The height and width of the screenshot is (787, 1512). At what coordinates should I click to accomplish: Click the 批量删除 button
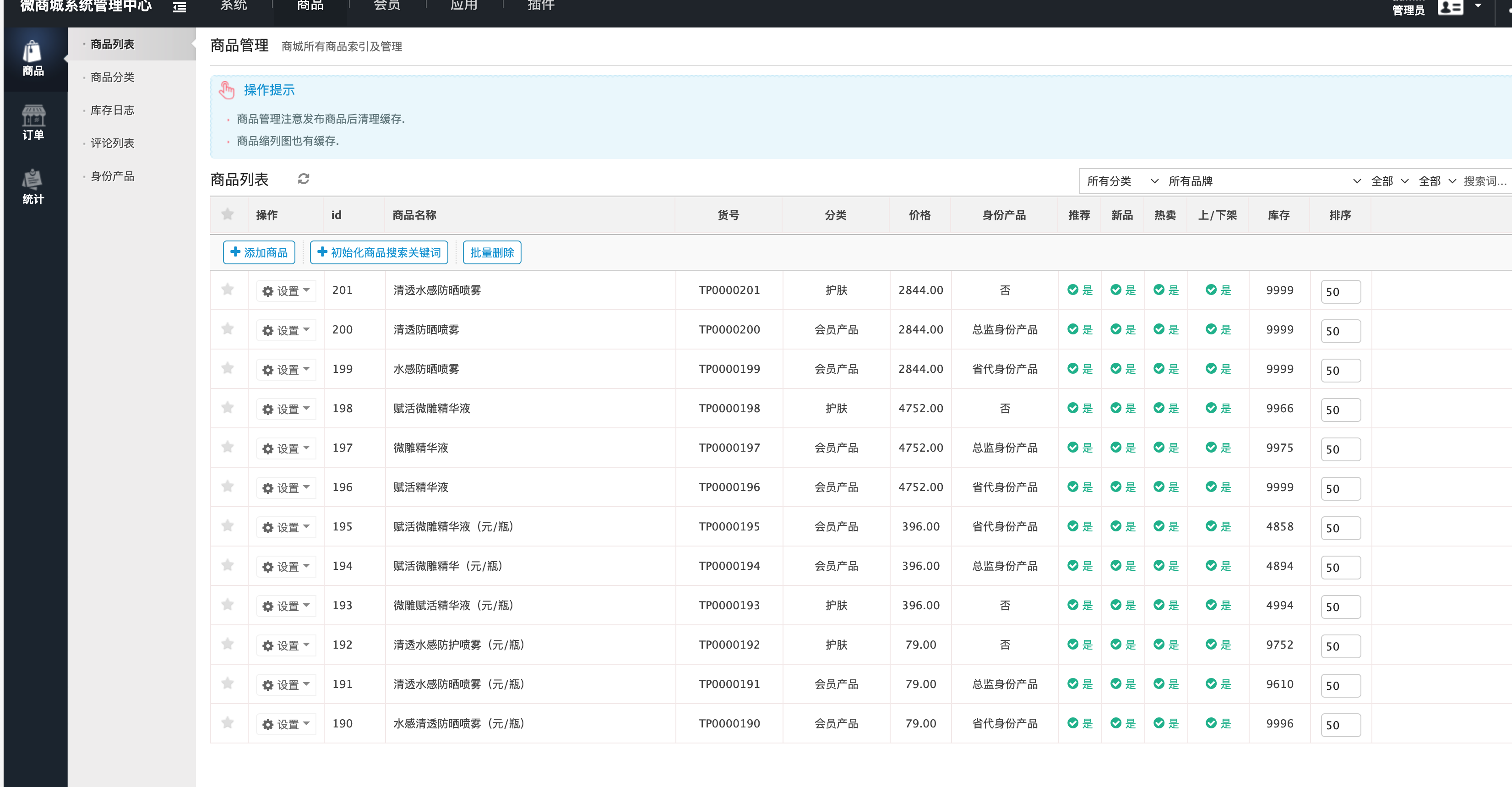[x=492, y=252]
